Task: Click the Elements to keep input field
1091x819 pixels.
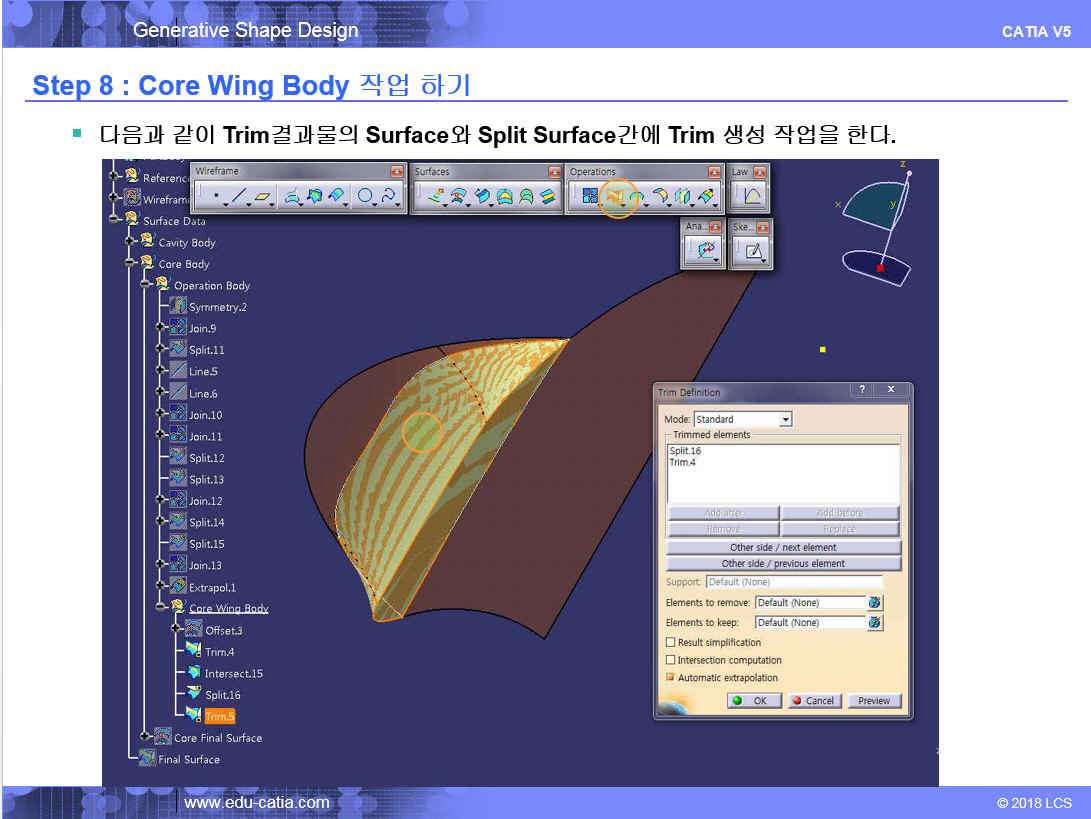Action: pyautogui.click(x=808, y=623)
